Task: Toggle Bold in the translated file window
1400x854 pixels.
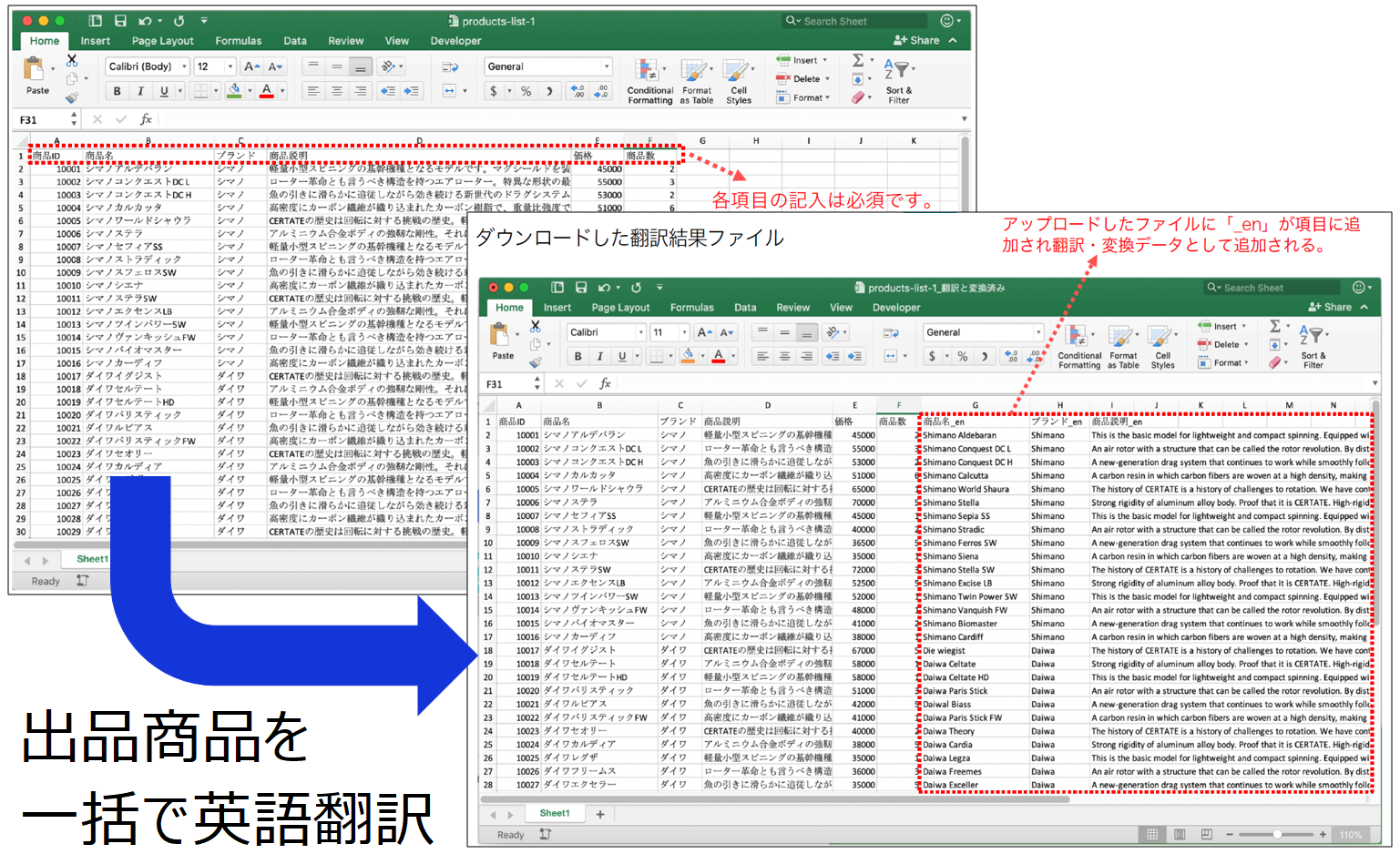Action: [577, 356]
